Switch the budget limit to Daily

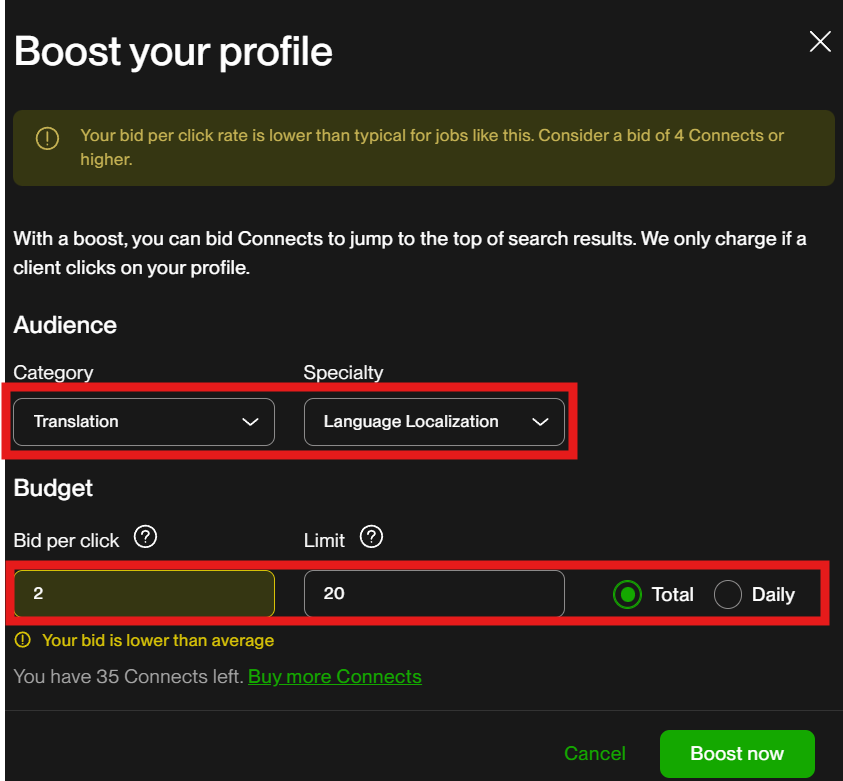(x=728, y=594)
